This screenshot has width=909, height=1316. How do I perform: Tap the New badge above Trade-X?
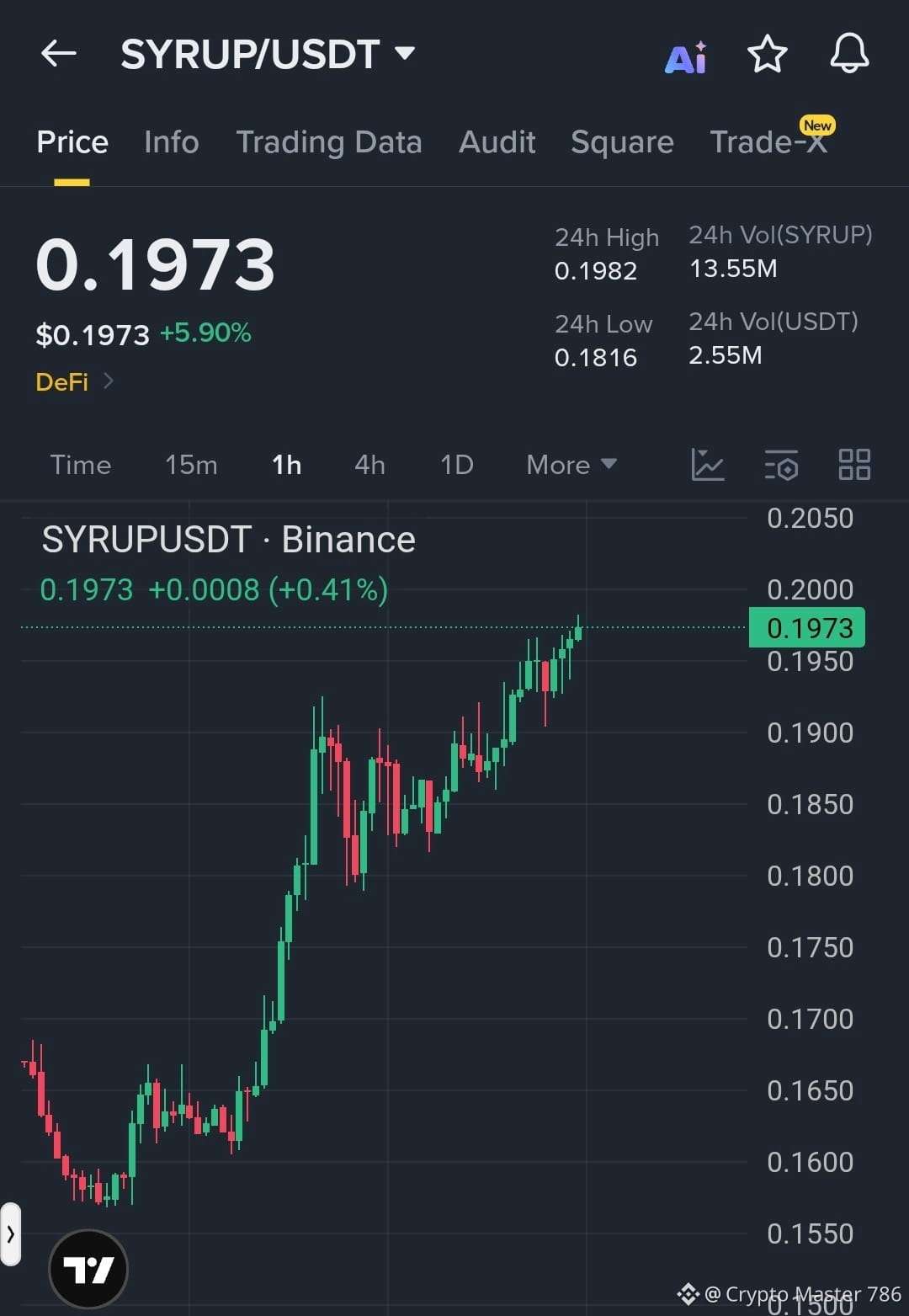coord(817,125)
